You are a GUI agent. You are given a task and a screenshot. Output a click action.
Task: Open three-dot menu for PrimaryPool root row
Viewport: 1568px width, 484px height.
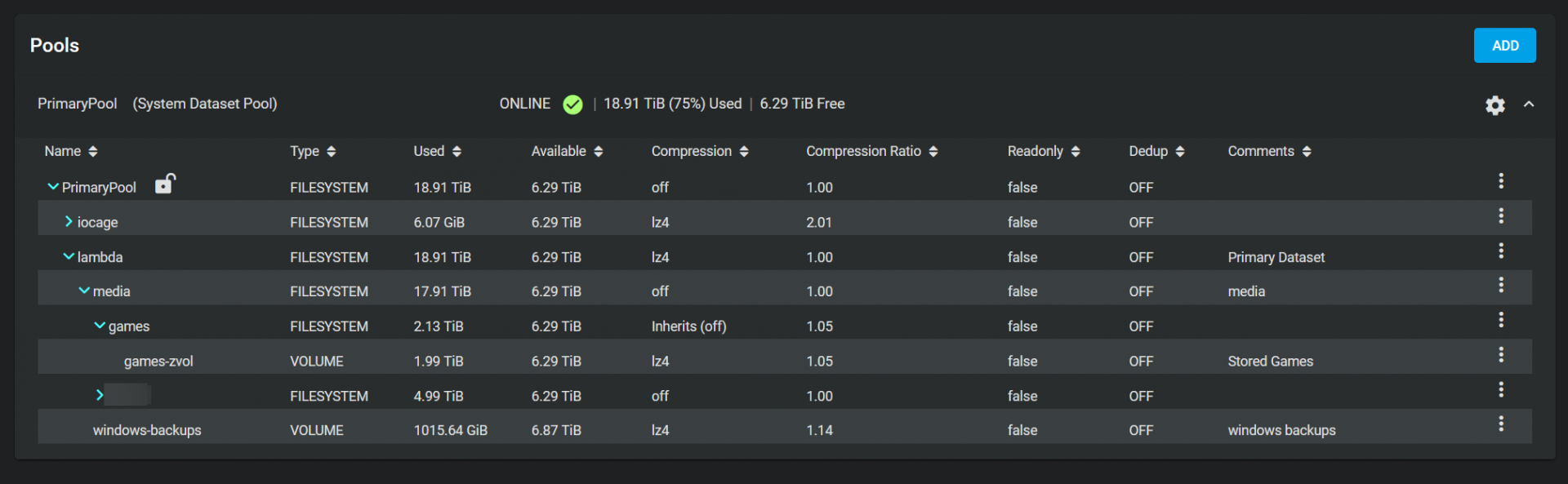(x=1500, y=181)
